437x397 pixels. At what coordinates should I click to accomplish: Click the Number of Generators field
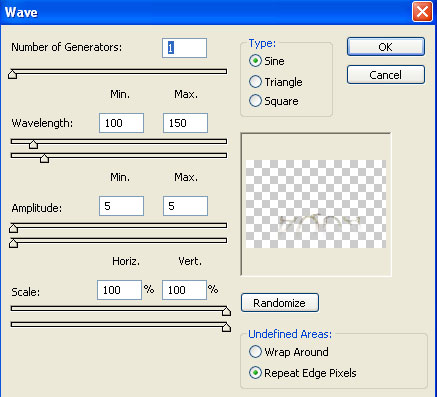(x=184, y=48)
